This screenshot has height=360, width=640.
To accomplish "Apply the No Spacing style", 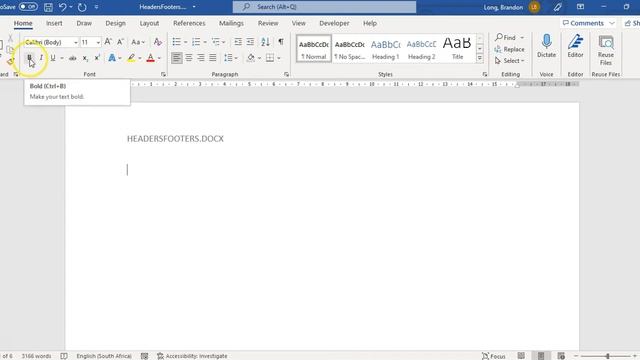I will (349, 48).
